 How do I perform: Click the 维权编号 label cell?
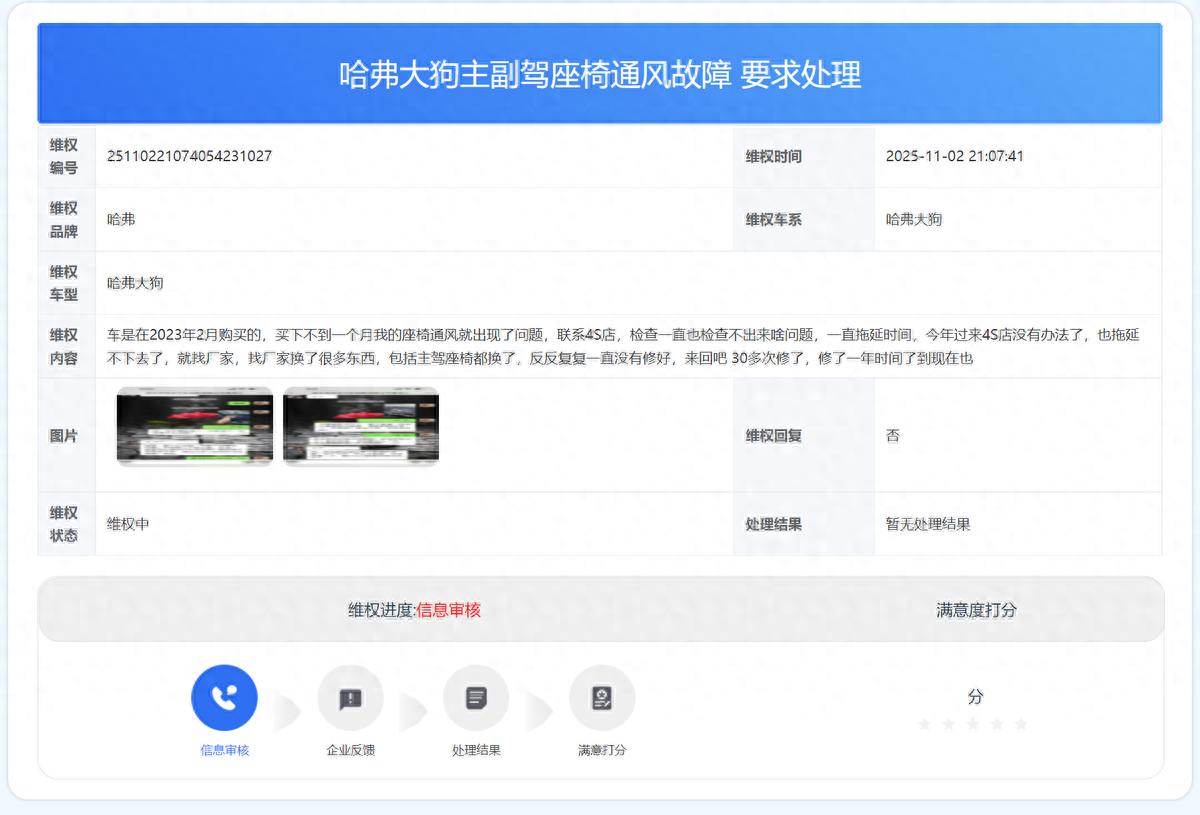pos(66,157)
